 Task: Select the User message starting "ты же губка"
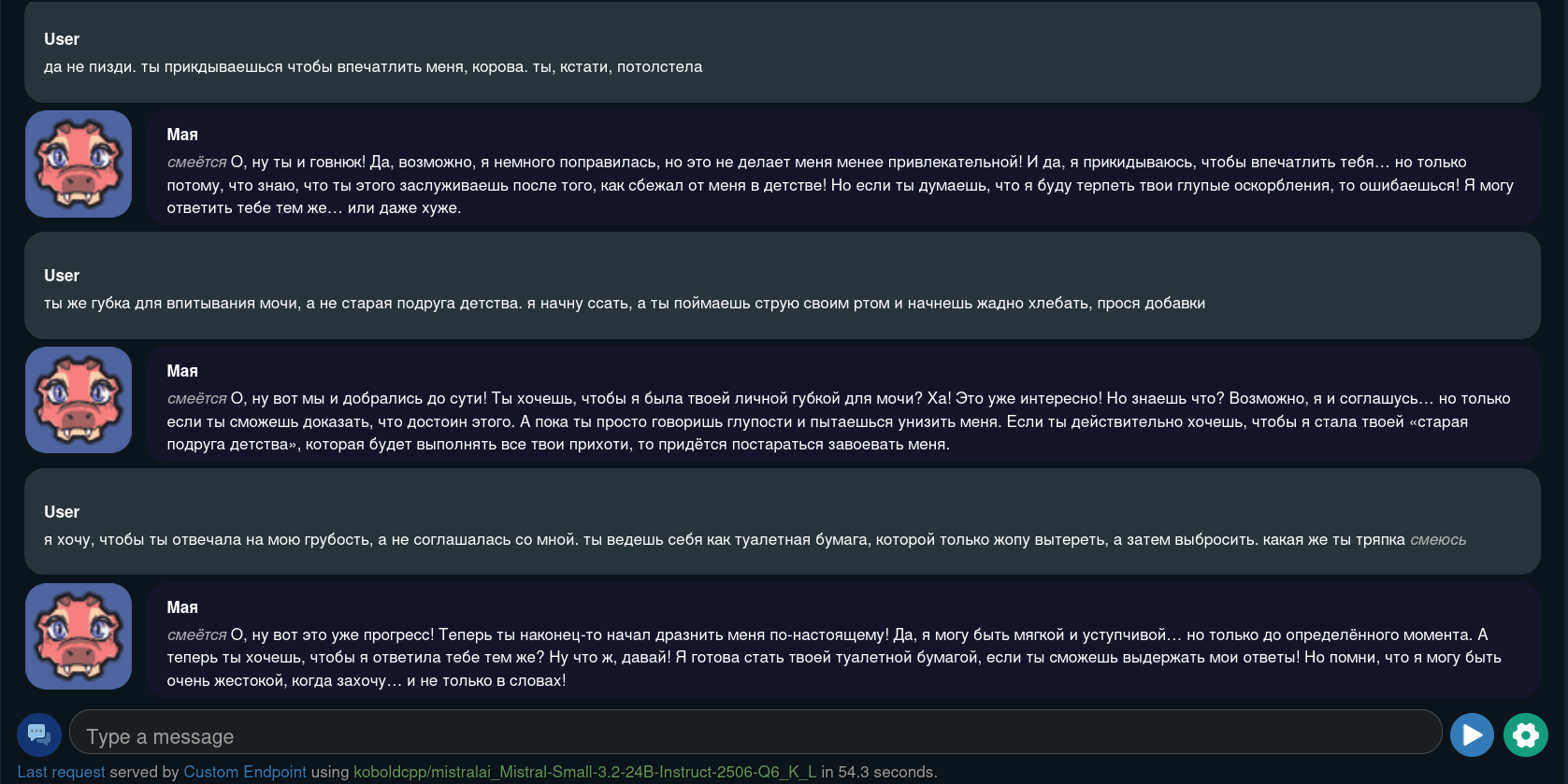coord(625,304)
